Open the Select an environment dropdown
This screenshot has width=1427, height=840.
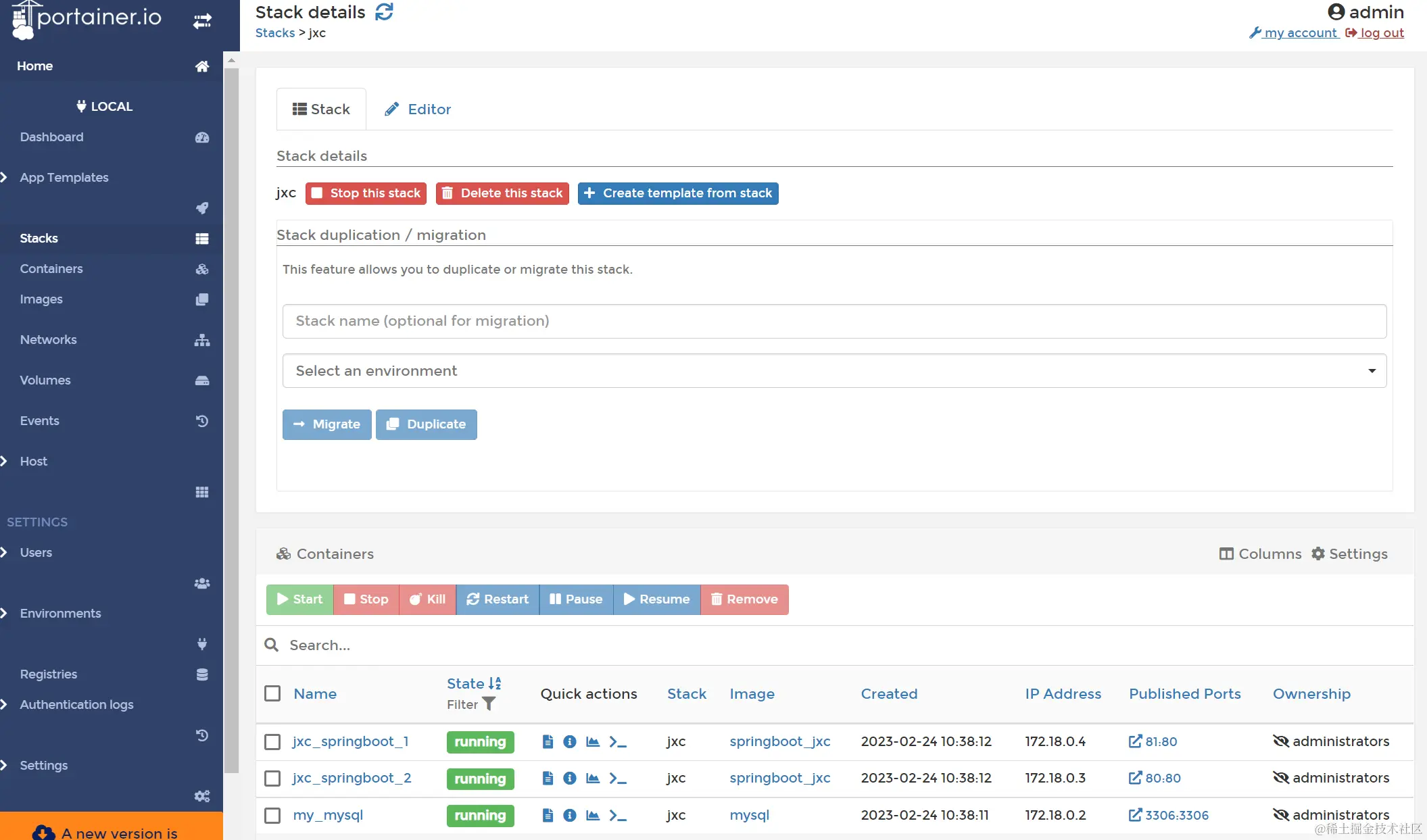834,371
